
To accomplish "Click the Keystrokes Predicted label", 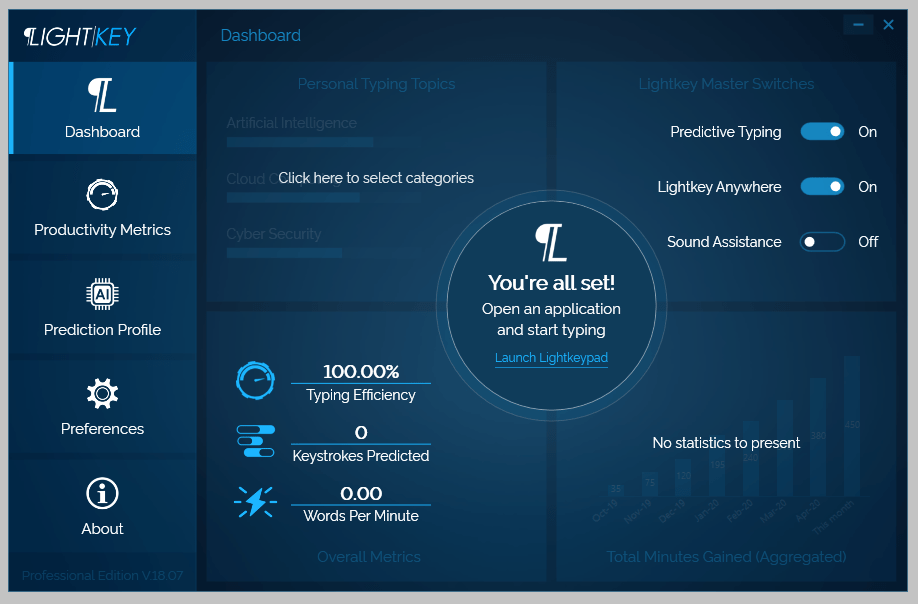I will (361, 456).
